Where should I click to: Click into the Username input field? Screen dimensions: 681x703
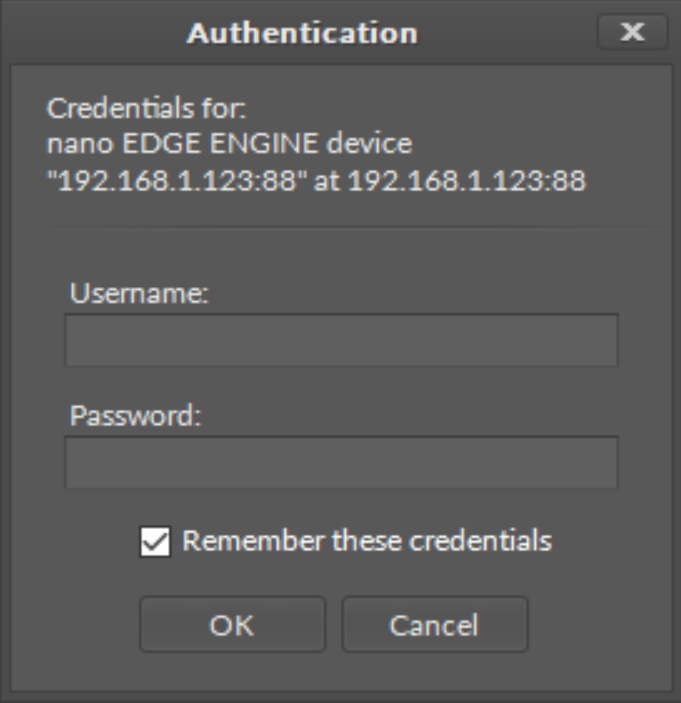tap(341, 340)
